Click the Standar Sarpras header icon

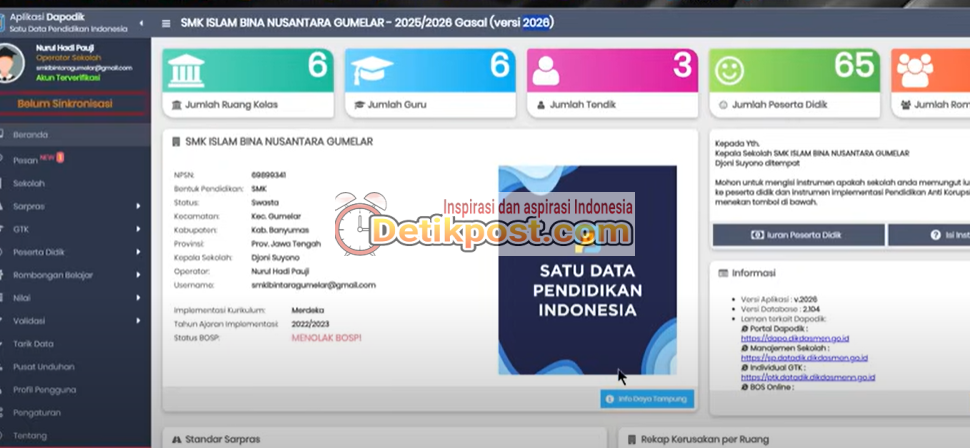tap(176, 439)
